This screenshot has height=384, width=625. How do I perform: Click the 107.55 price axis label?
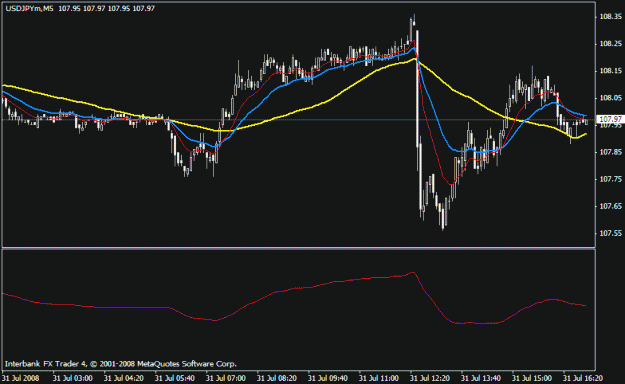(610, 234)
